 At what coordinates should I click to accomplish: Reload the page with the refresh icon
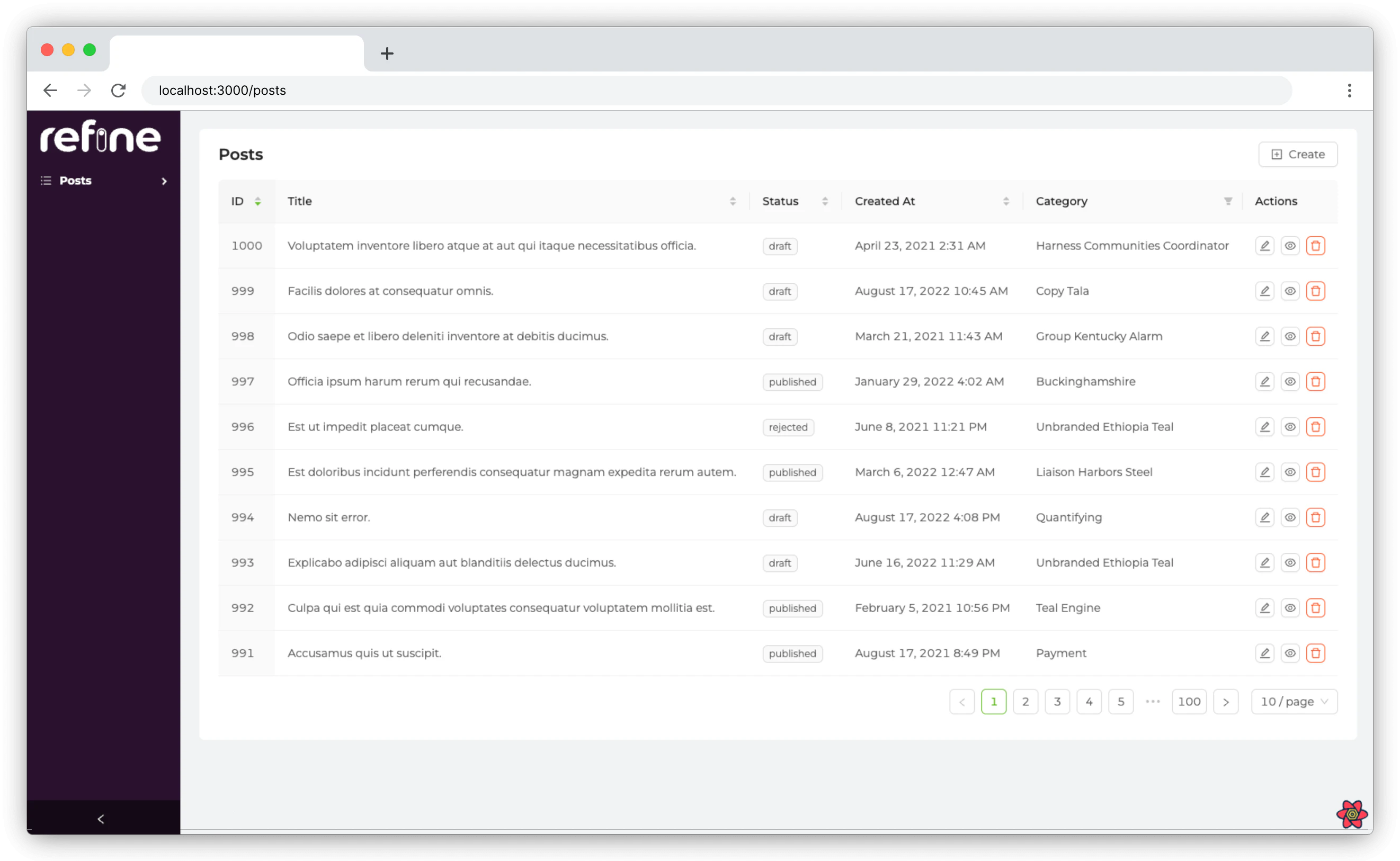point(119,90)
